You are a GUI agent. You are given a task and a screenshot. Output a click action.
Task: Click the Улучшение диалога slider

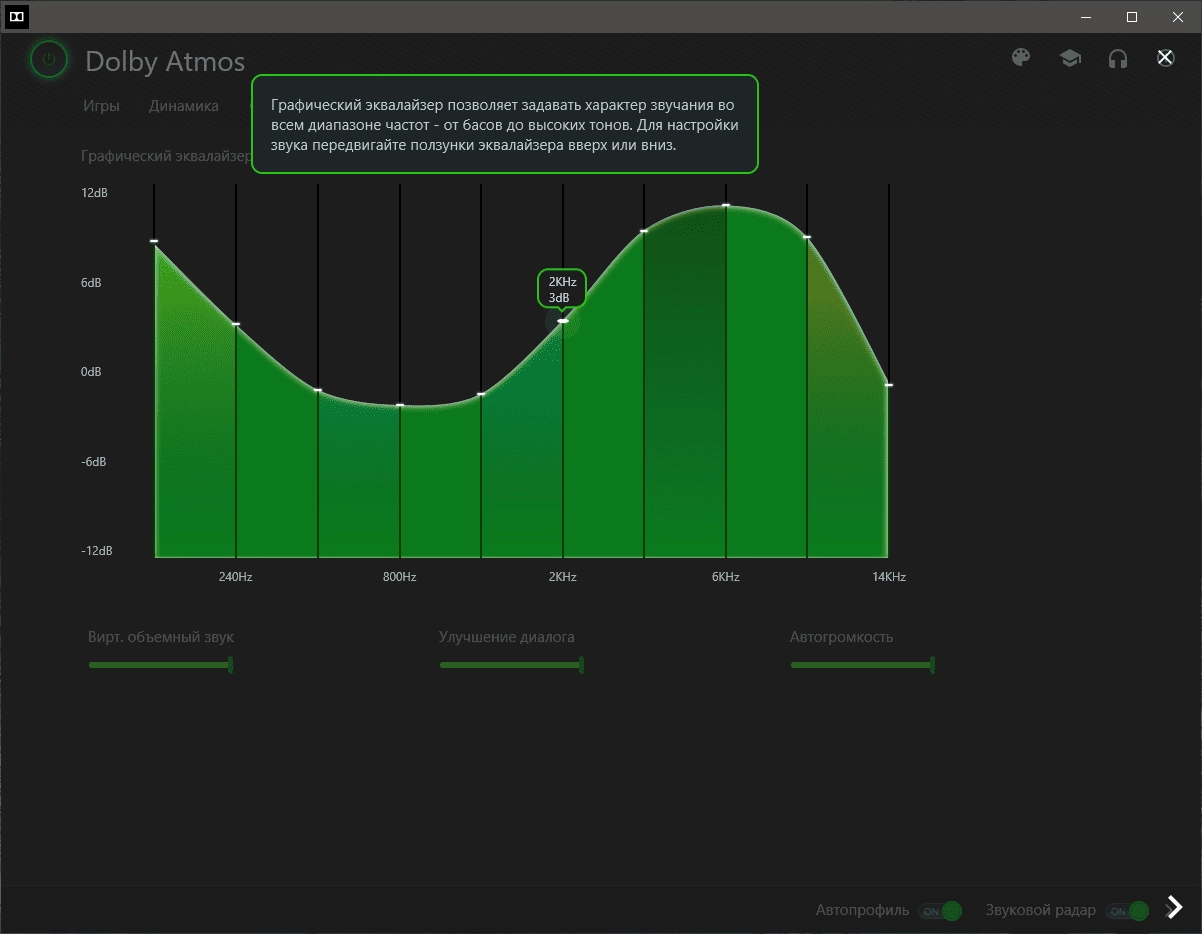click(512, 665)
